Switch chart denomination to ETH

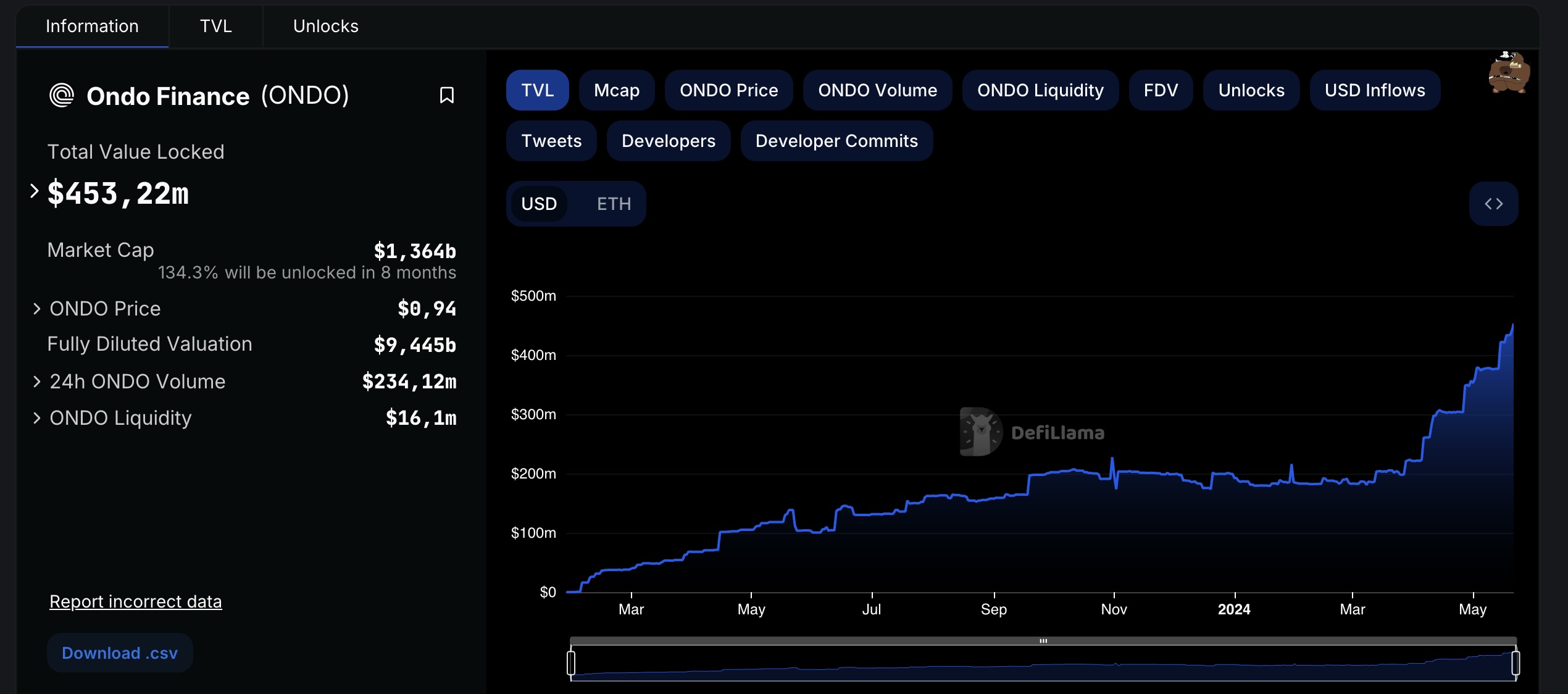point(614,204)
